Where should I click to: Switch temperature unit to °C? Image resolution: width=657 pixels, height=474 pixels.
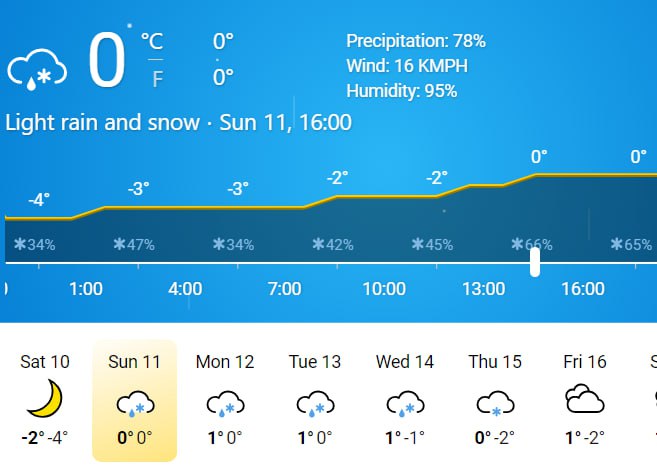pos(152,41)
